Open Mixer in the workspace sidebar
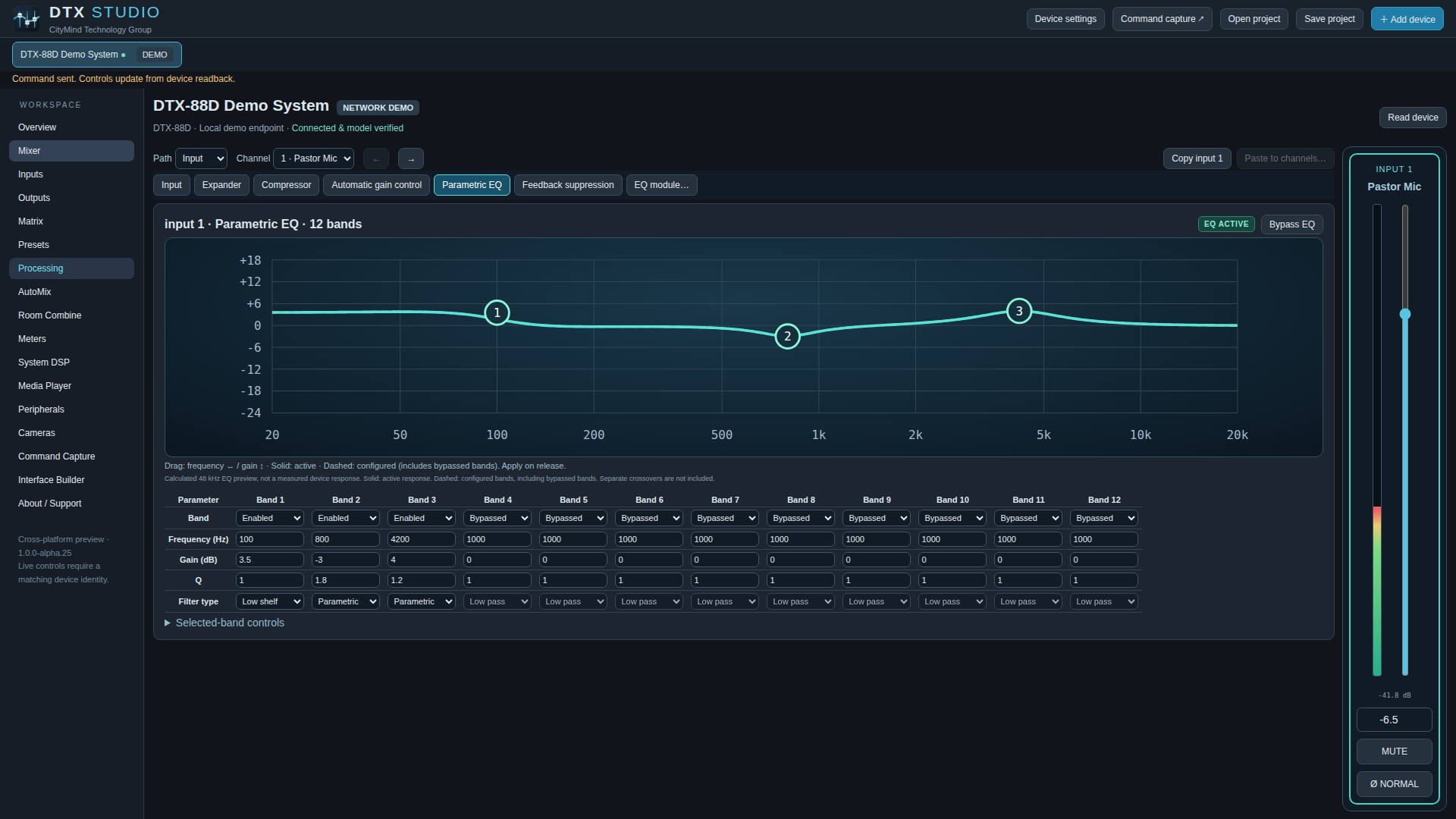The width and height of the screenshot is (1456, 819). point(71,151)
